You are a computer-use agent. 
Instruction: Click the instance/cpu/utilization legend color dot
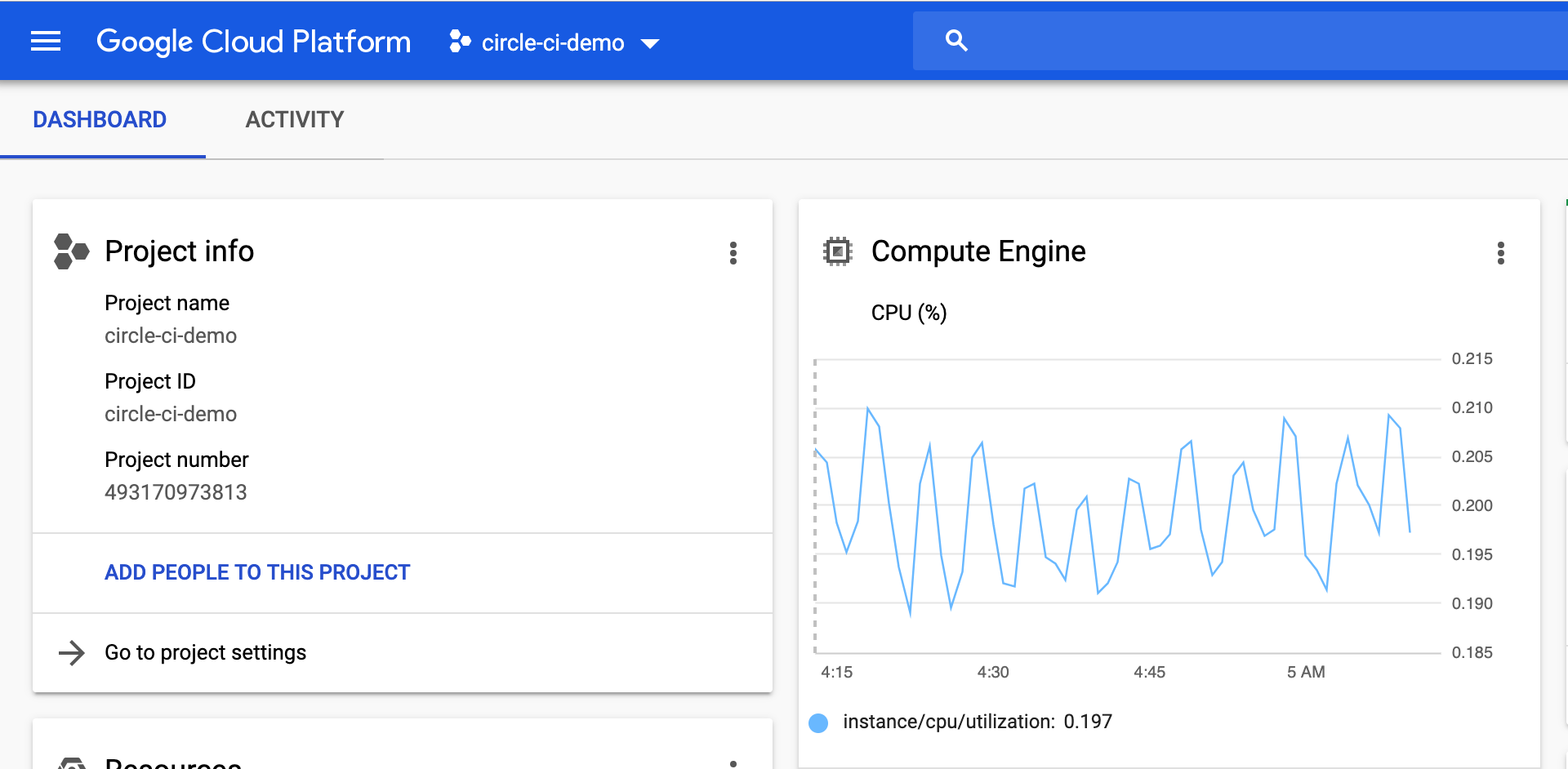pyautogui.click(x=818, y=722)
